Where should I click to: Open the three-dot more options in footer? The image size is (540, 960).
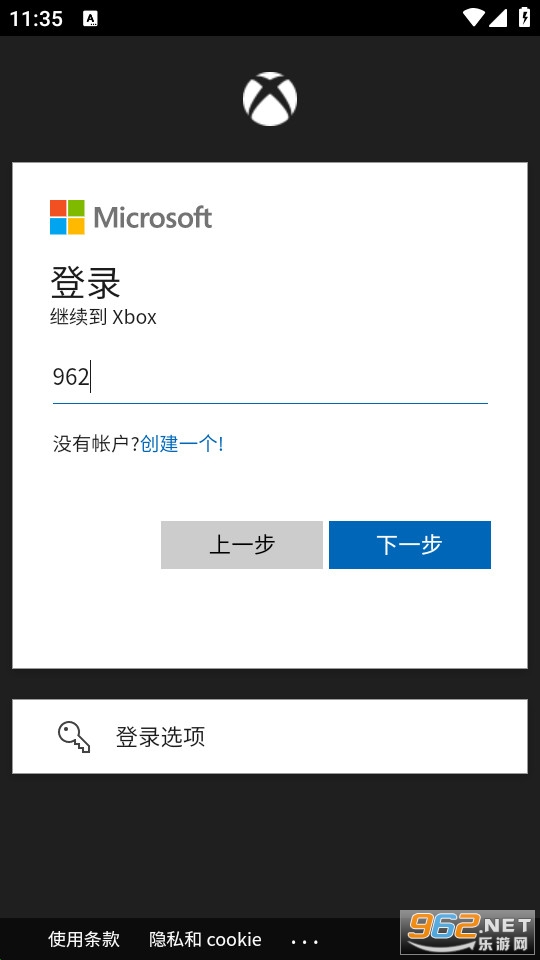coord(304,942)
